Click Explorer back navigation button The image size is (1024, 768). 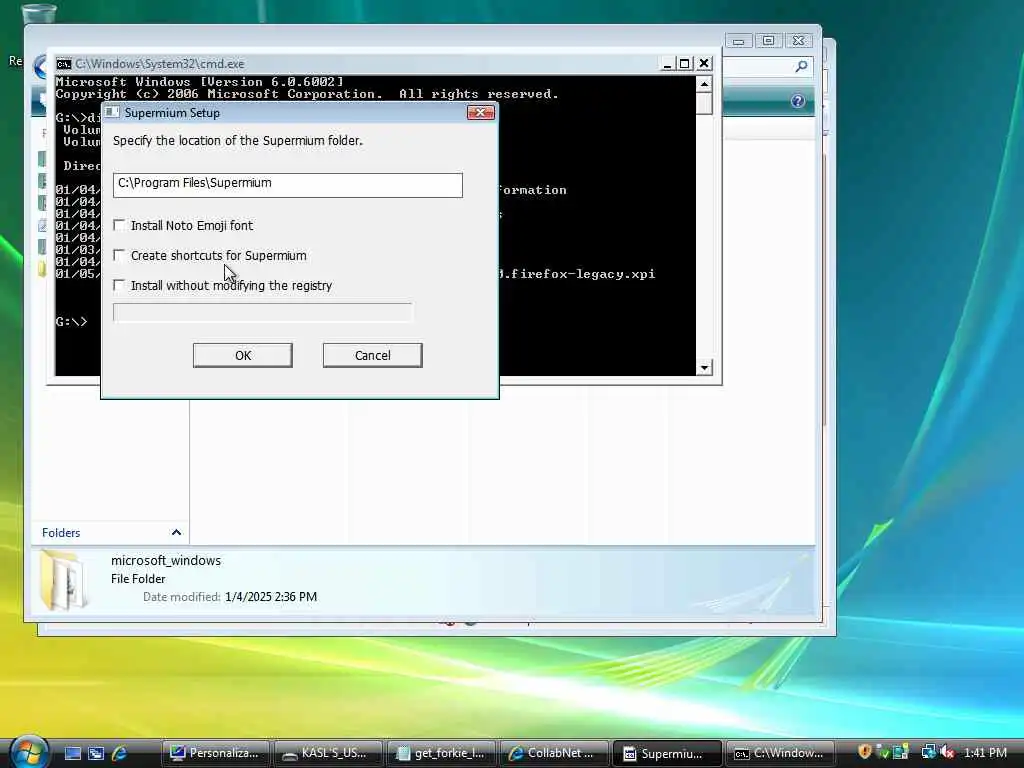coord(40,67)
